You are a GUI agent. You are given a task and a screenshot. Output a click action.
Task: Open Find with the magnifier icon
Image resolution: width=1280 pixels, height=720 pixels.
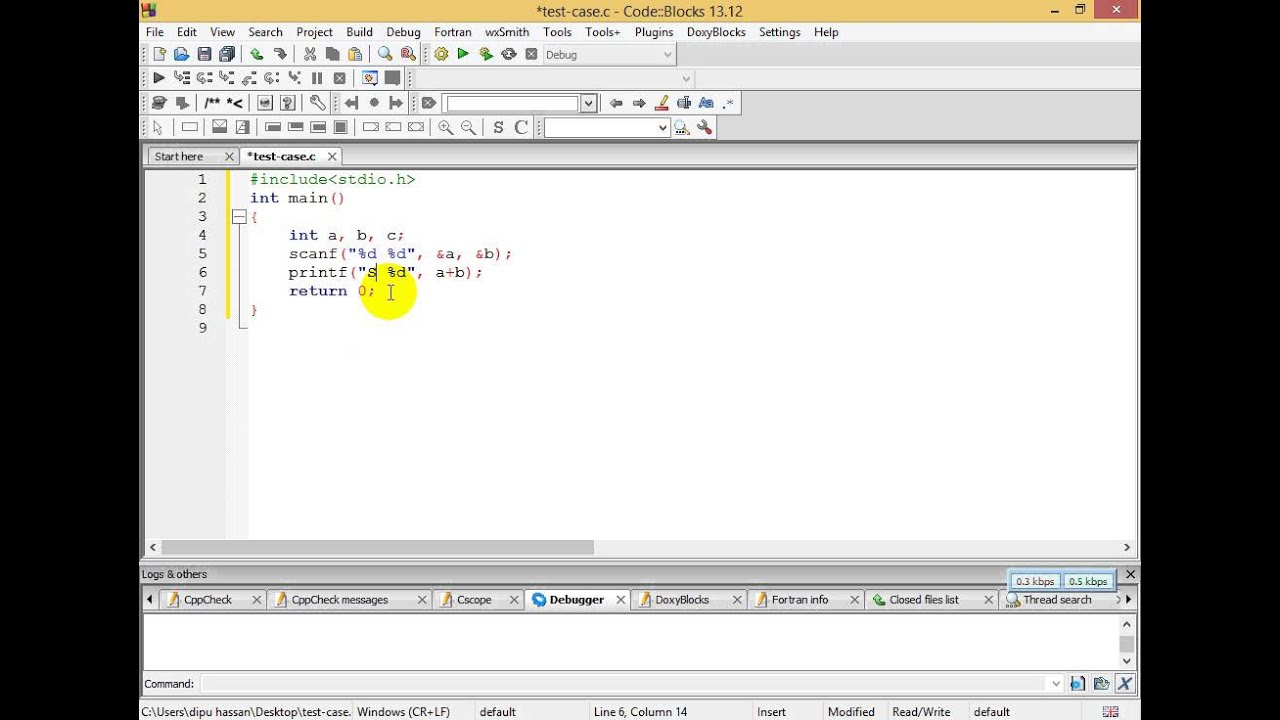(385, 54)
